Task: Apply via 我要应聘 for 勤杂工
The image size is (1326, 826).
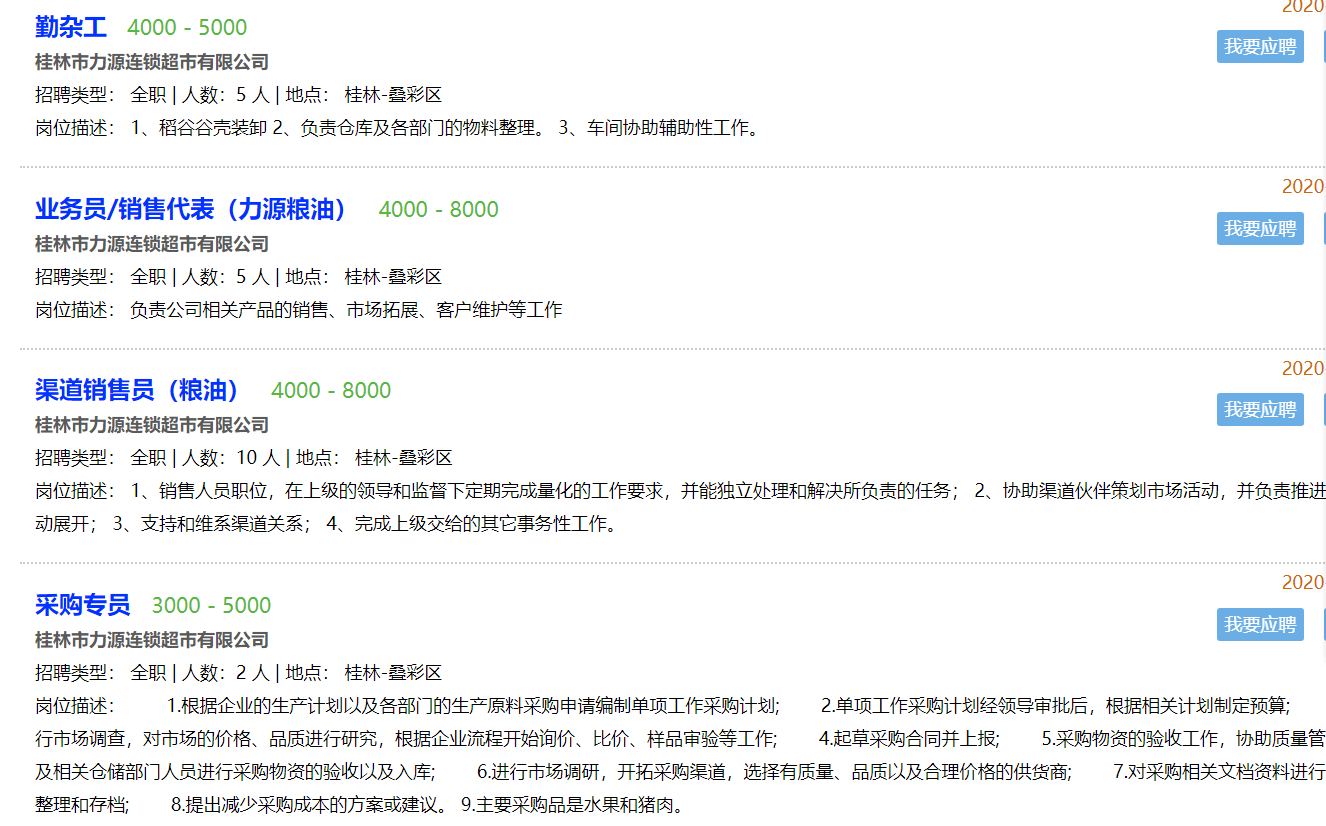Action: [1260, 46]
